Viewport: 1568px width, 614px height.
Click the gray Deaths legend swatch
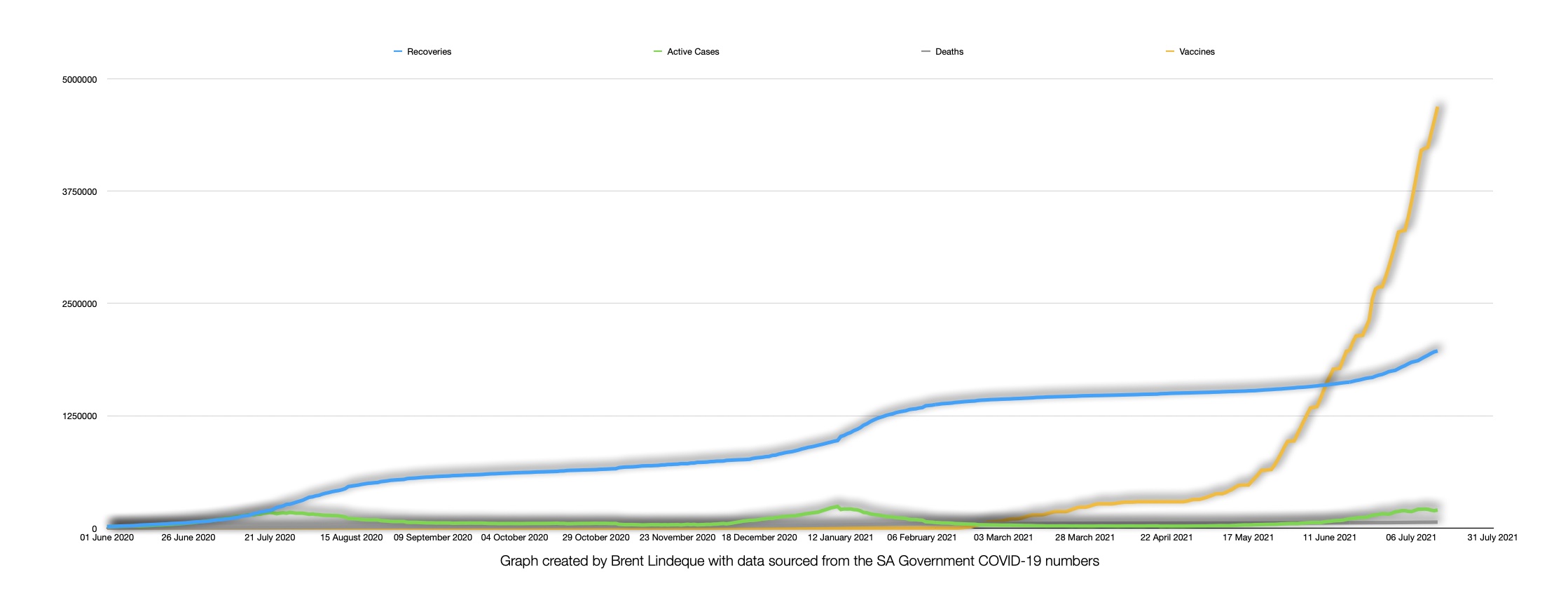click(x=926, y=52)
